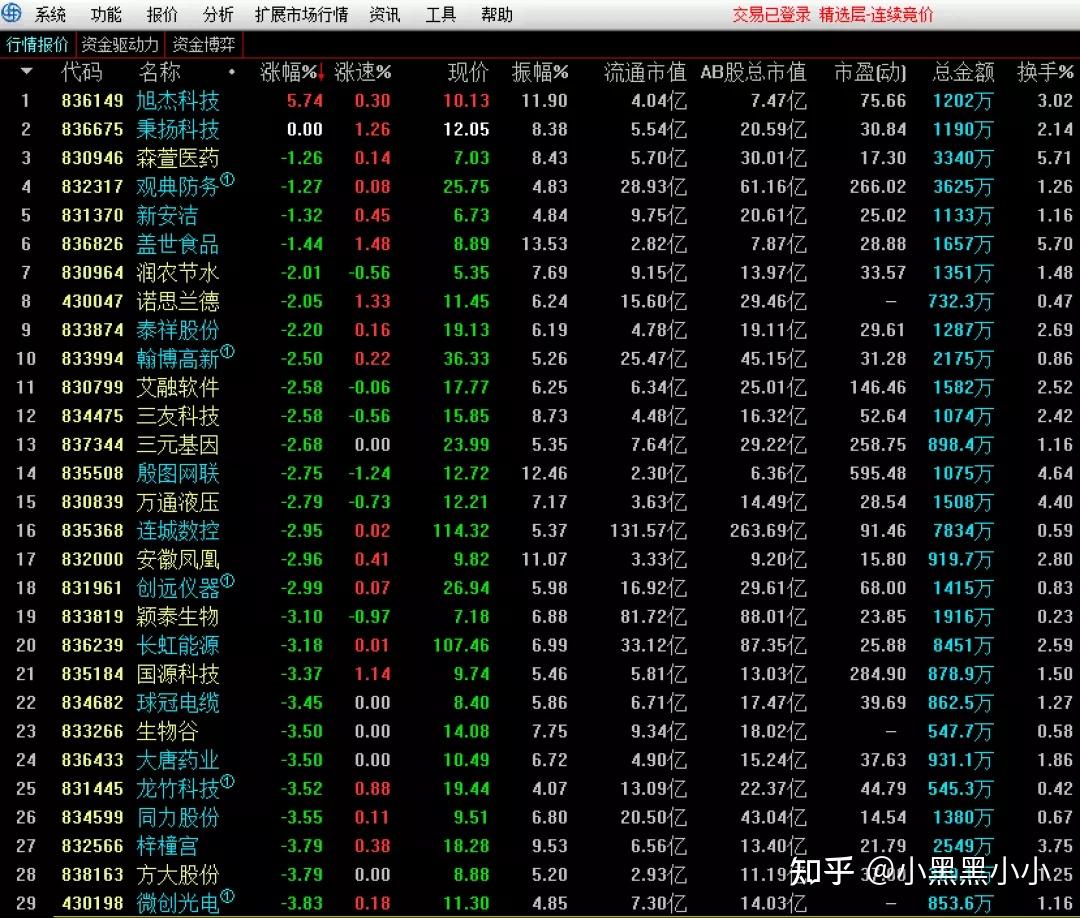Open the column dropdown triangle beside 代码
The image size is (1080, 918).
pos(26,71)
